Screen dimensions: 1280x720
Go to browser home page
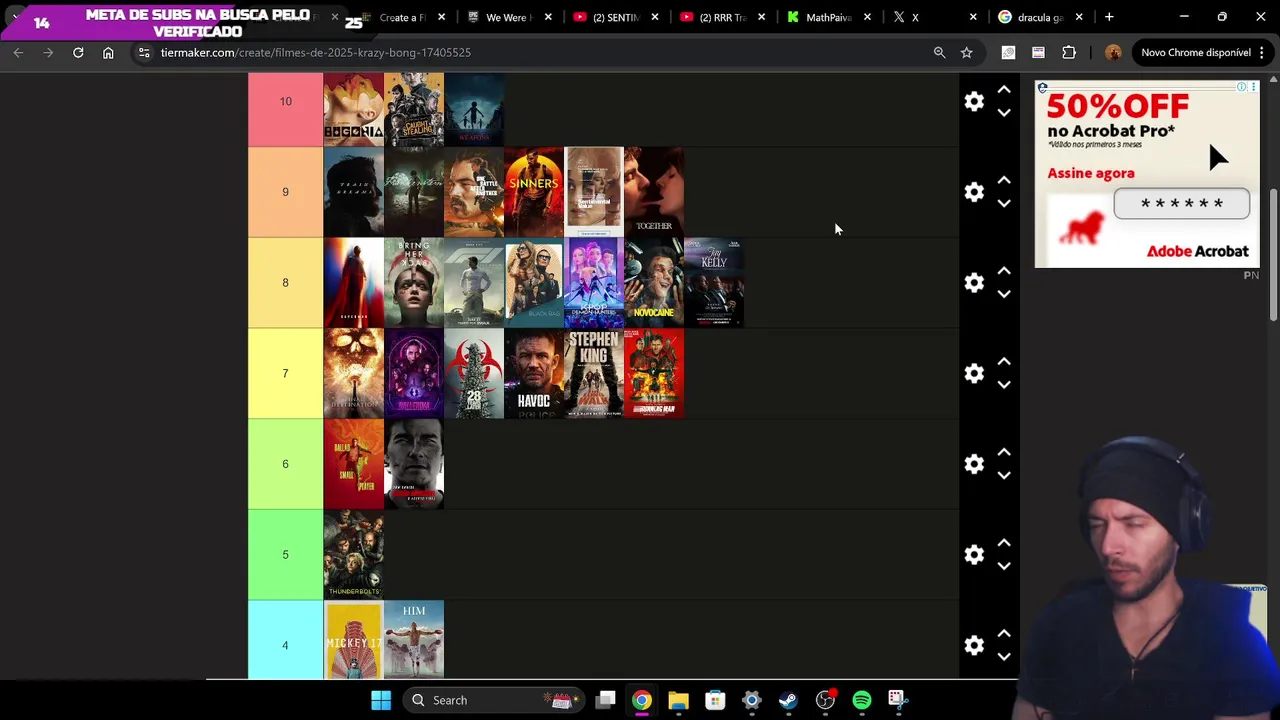click(x=108, y=52)
